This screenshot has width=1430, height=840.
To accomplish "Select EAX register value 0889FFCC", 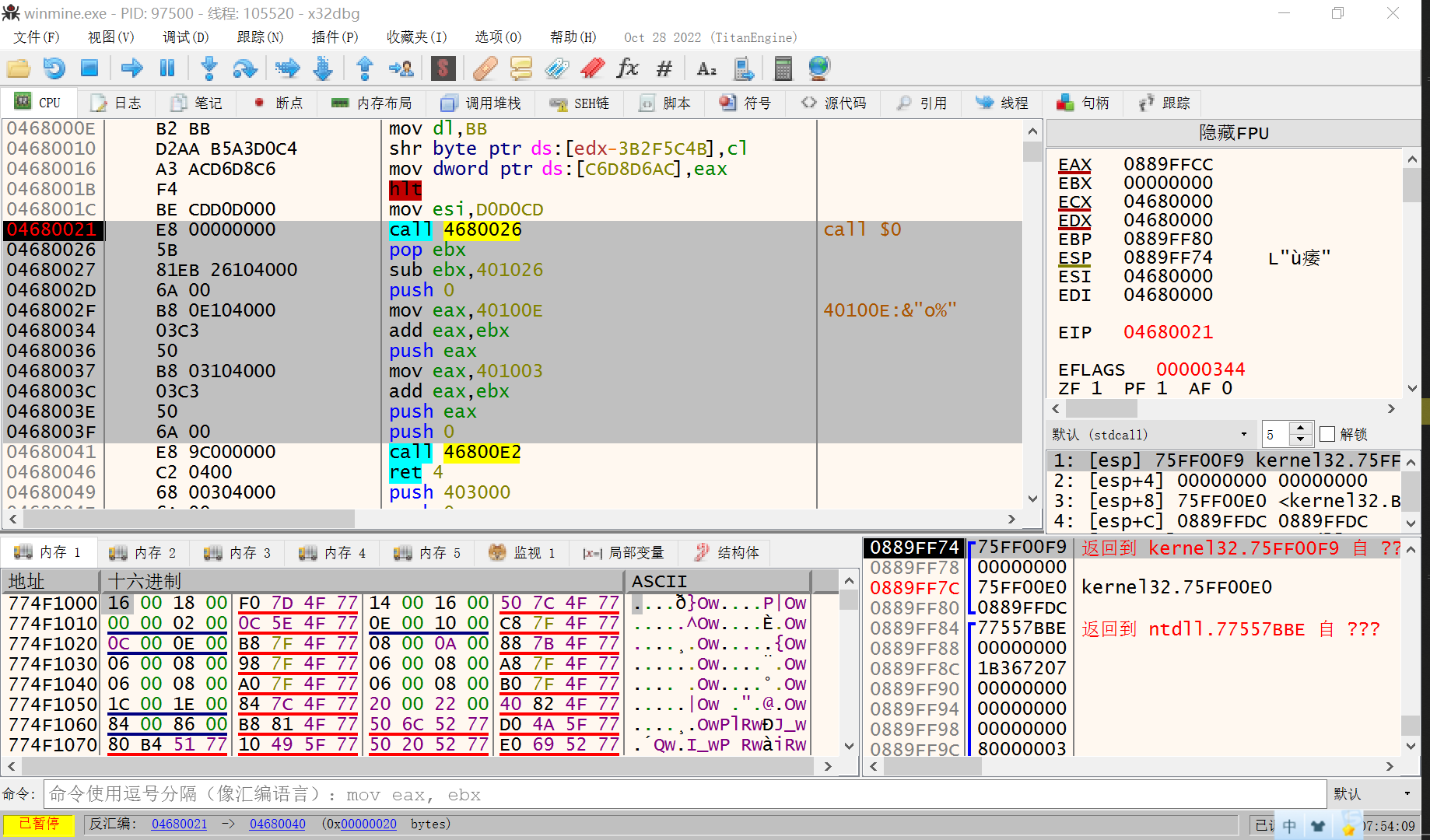I will 1168,164.
